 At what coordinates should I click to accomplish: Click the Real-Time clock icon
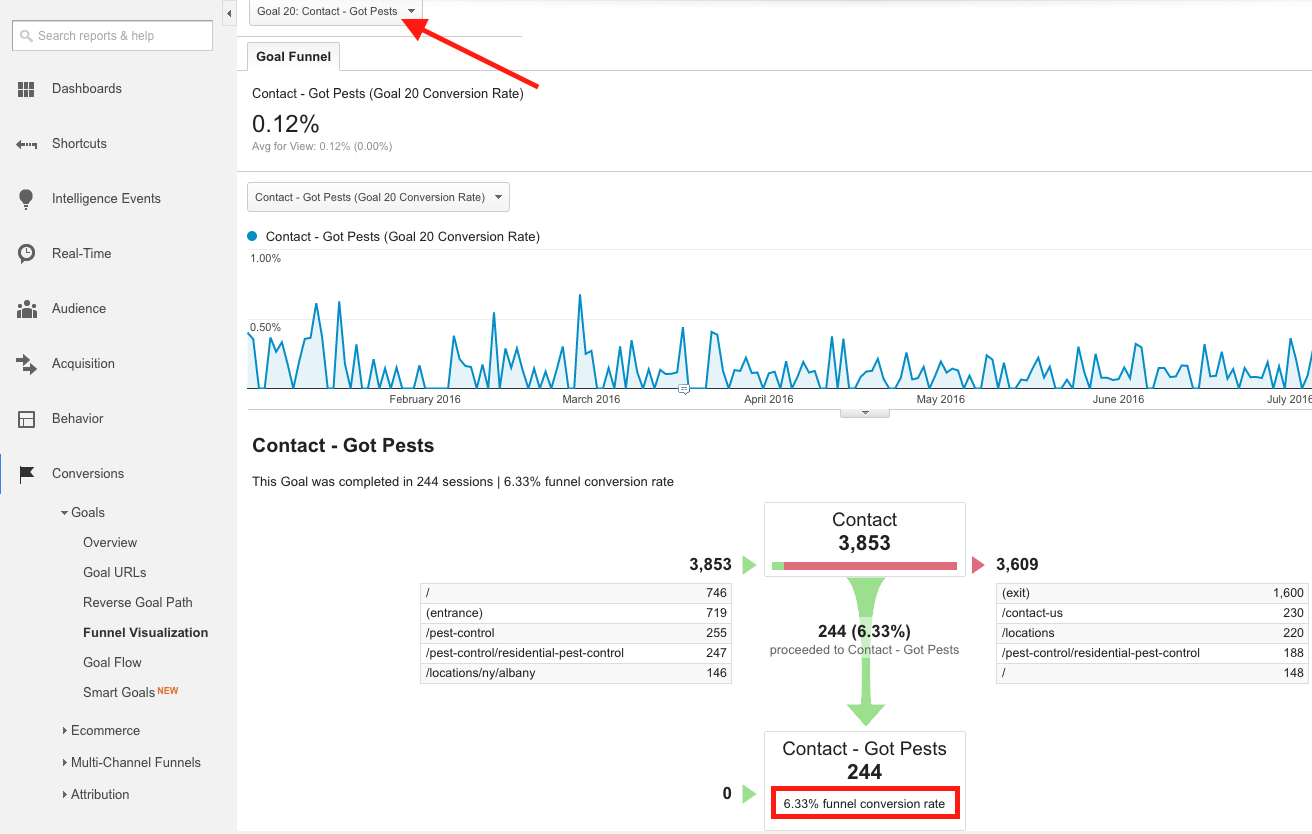coord(26,254)
